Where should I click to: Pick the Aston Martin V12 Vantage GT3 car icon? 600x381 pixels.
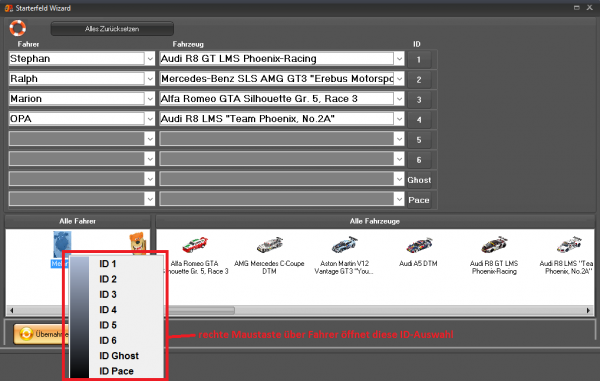pyautogui.click(x=344, y=245)
